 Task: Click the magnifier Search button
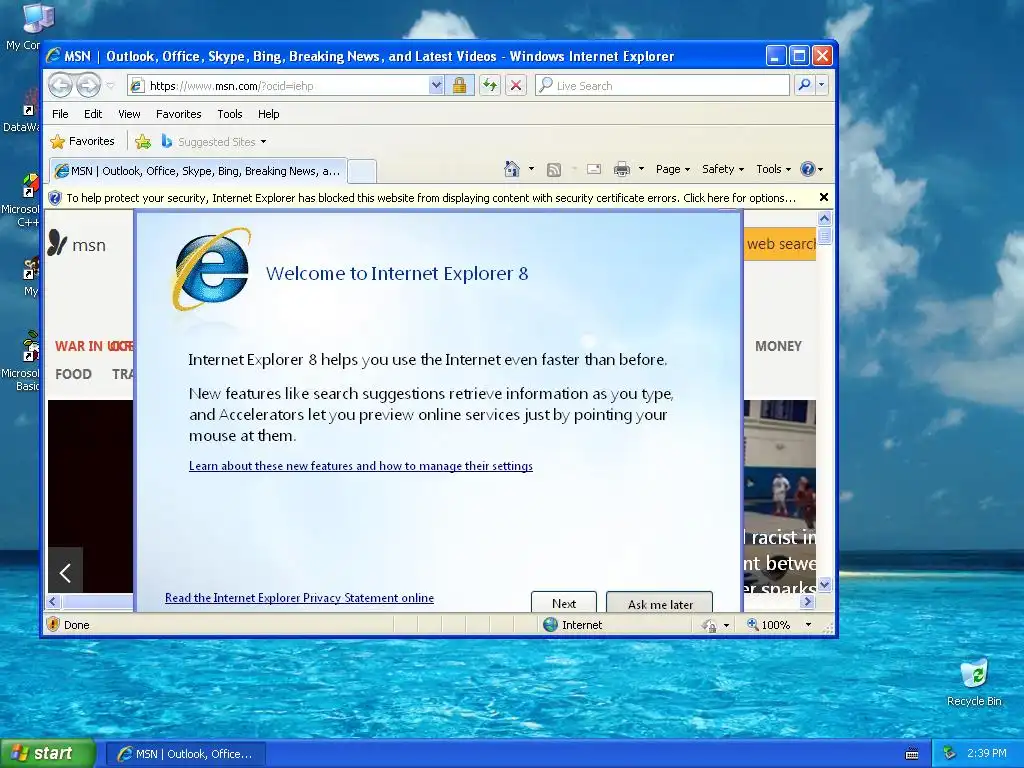(x=805, y=85)
